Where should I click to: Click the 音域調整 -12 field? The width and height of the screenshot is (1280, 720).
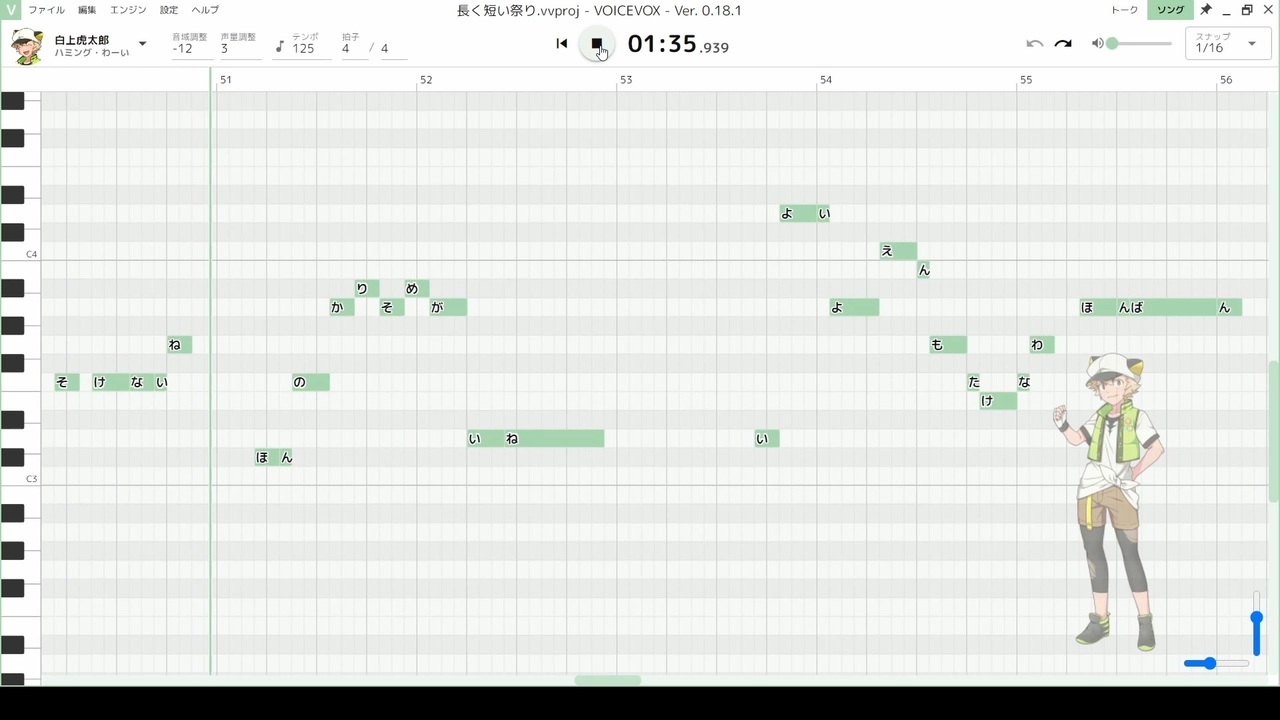190,46
